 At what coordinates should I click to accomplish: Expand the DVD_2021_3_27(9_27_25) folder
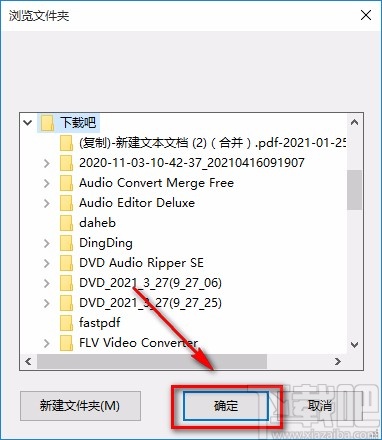47,303
